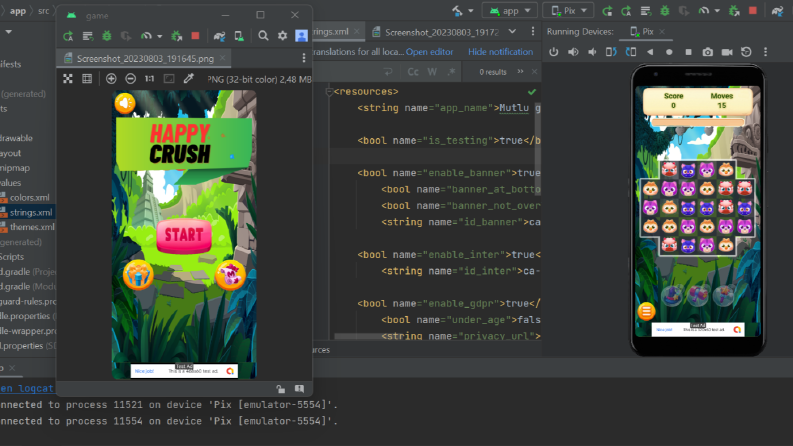Expand main toolbar profiler dropdown arrow
The height and width of the screenshot is (446, 793).
pyautogui.click(x=717, y=11)
